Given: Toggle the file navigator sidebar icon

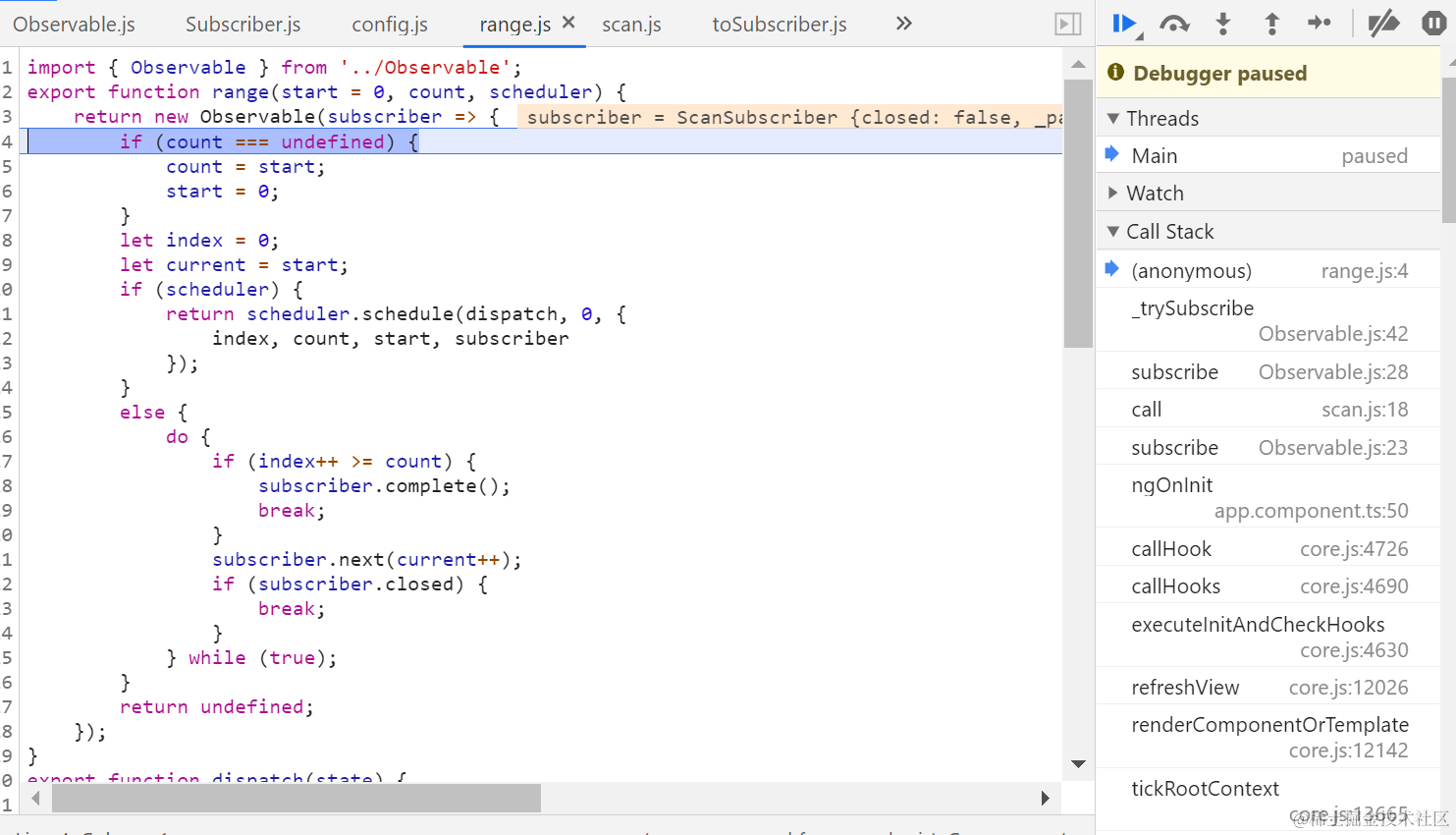Looking at the screenshot, I should tap(1068, 24).
